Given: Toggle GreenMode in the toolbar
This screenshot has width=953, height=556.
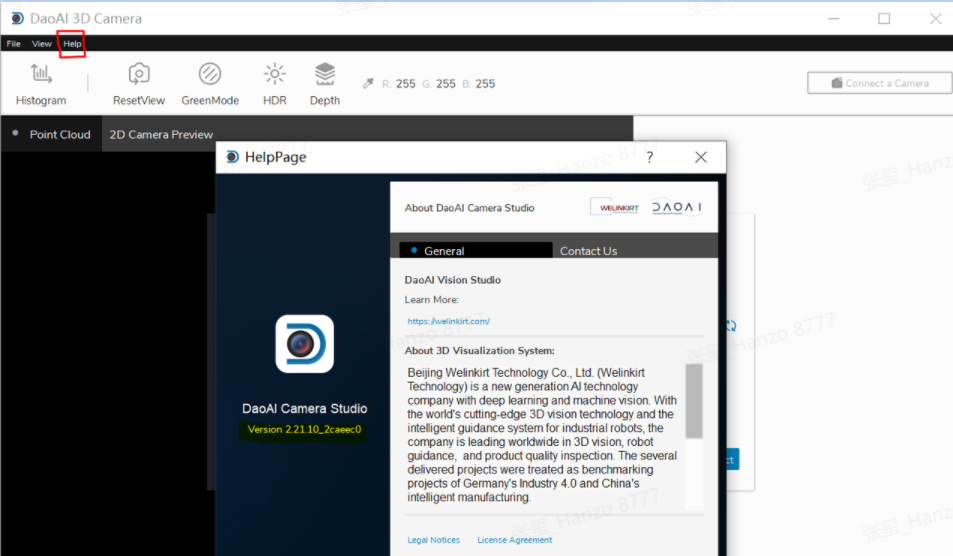Looking at the screenshot, I should click(210, 84).
